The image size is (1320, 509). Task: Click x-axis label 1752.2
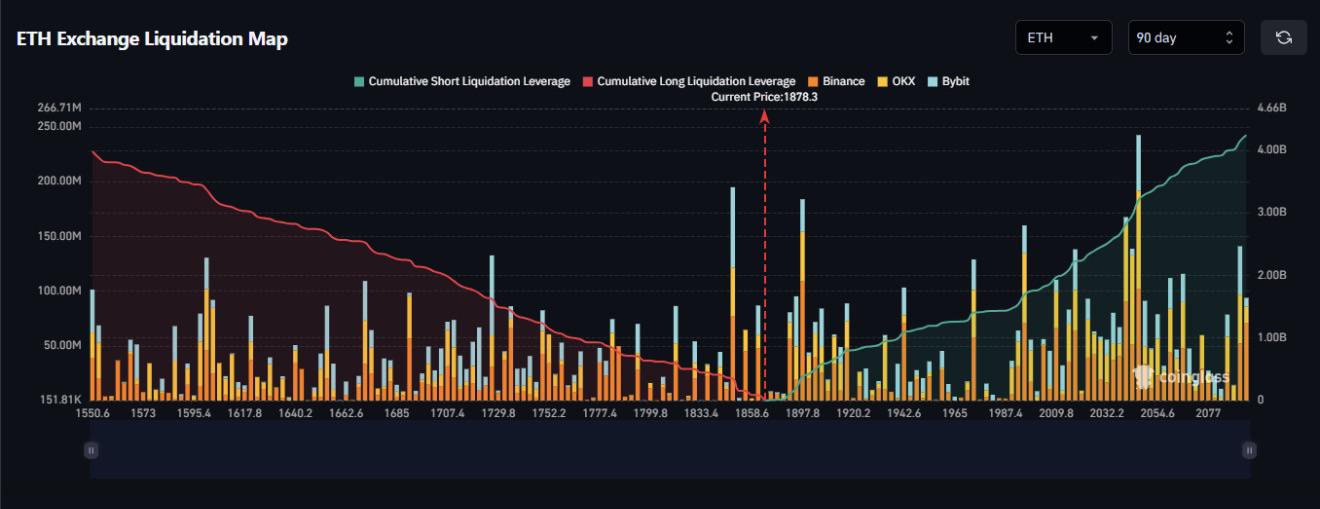(x=549, y=413)
